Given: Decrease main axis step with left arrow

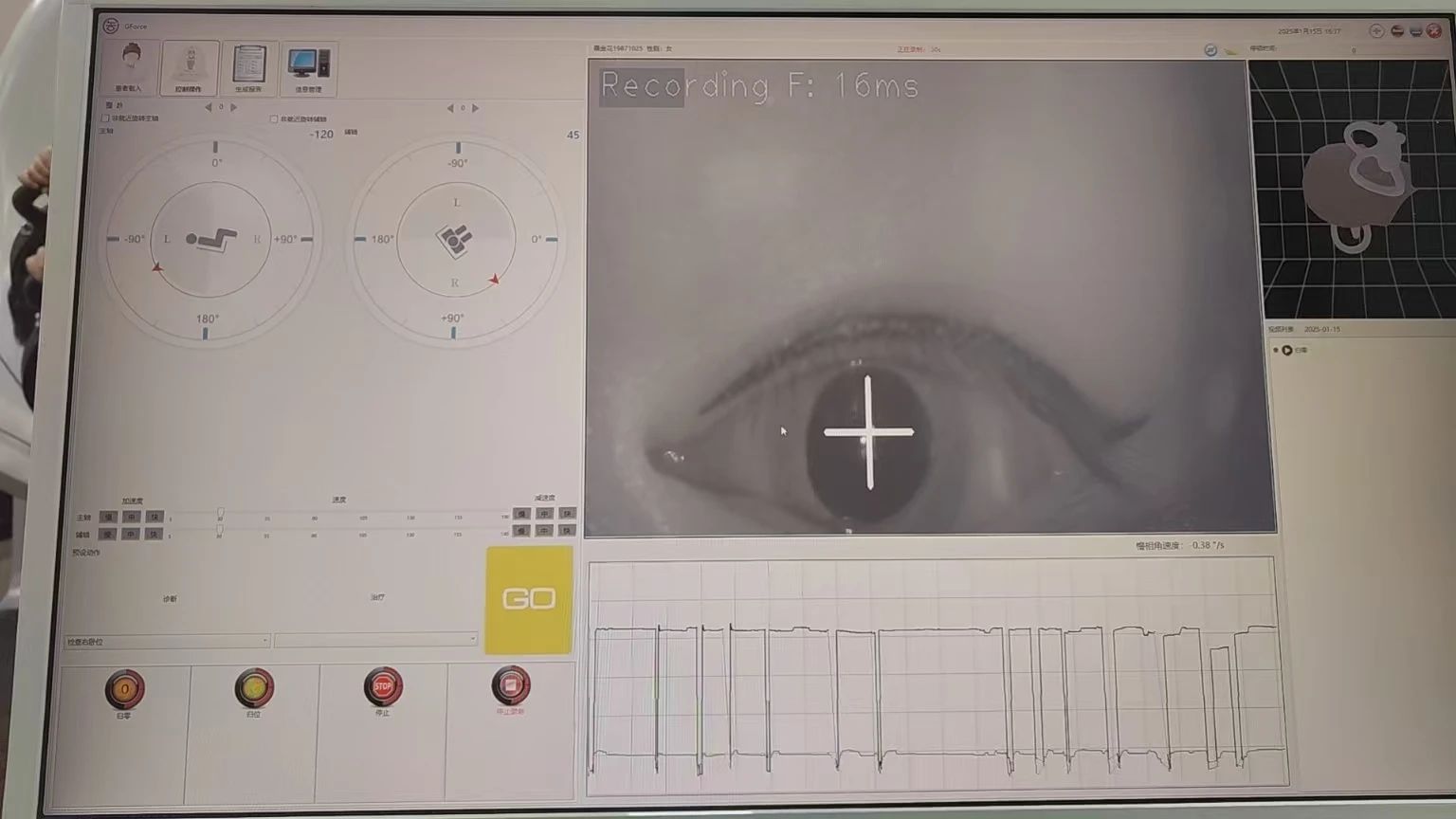Looking at the screenshot, I should [x=209, y=107].
